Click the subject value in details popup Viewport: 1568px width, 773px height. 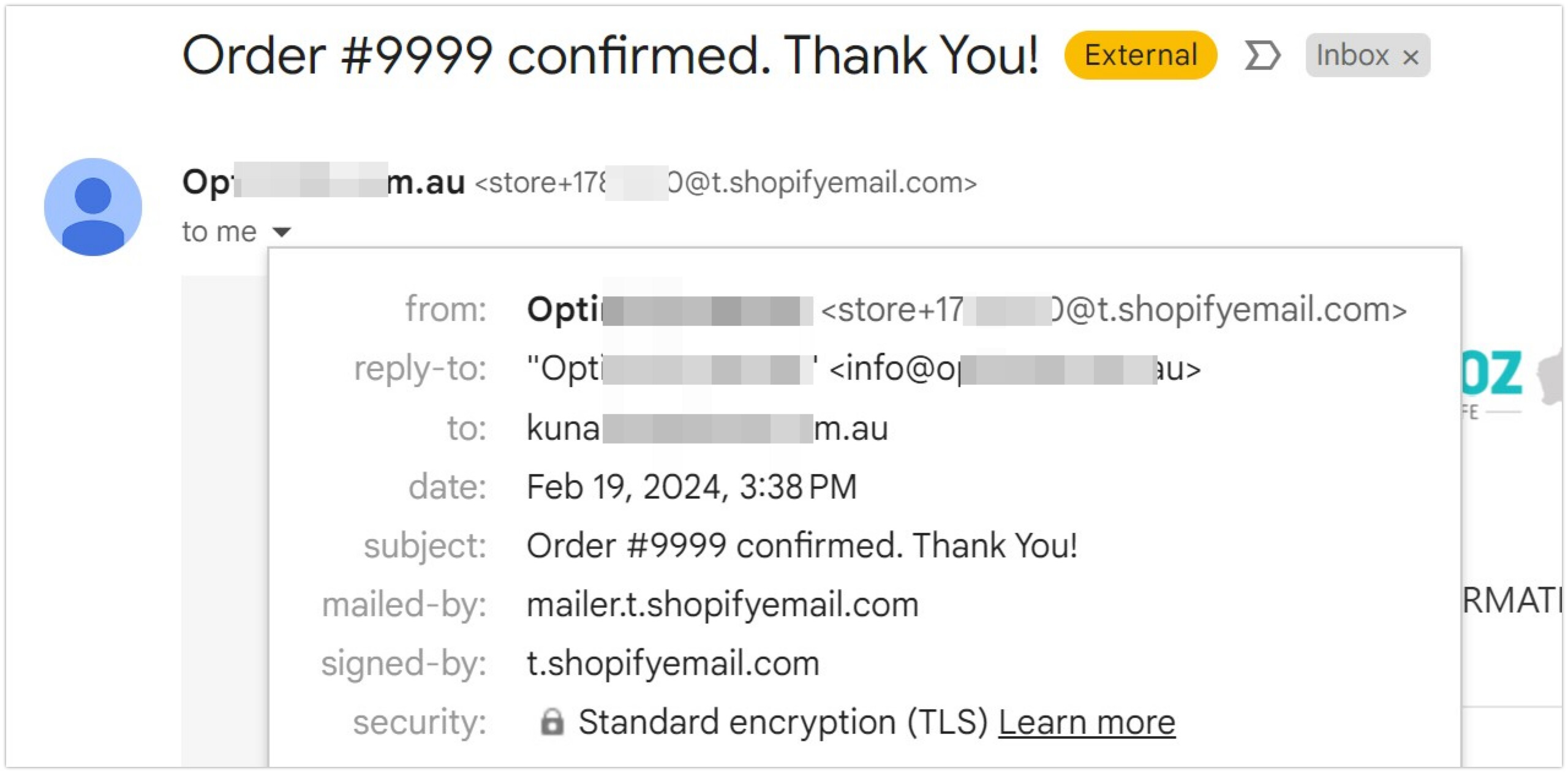tap(802, 545)
